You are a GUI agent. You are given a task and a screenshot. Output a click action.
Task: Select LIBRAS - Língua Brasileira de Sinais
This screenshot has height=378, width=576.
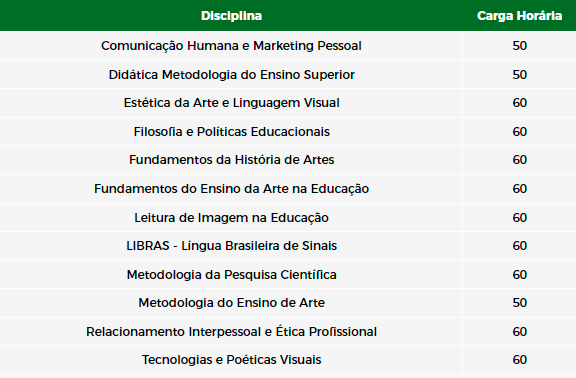click(x=231, y=245)
